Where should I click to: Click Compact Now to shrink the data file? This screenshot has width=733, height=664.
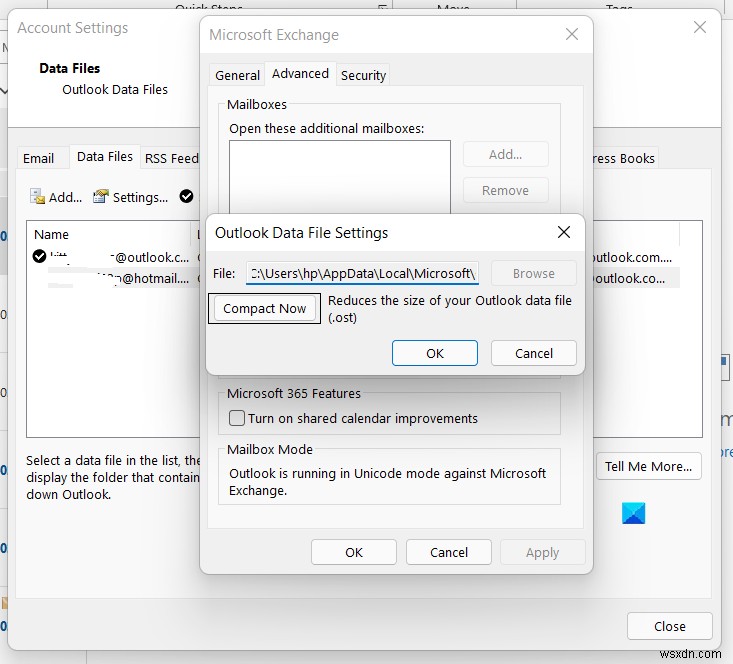[x=264, y=309]
